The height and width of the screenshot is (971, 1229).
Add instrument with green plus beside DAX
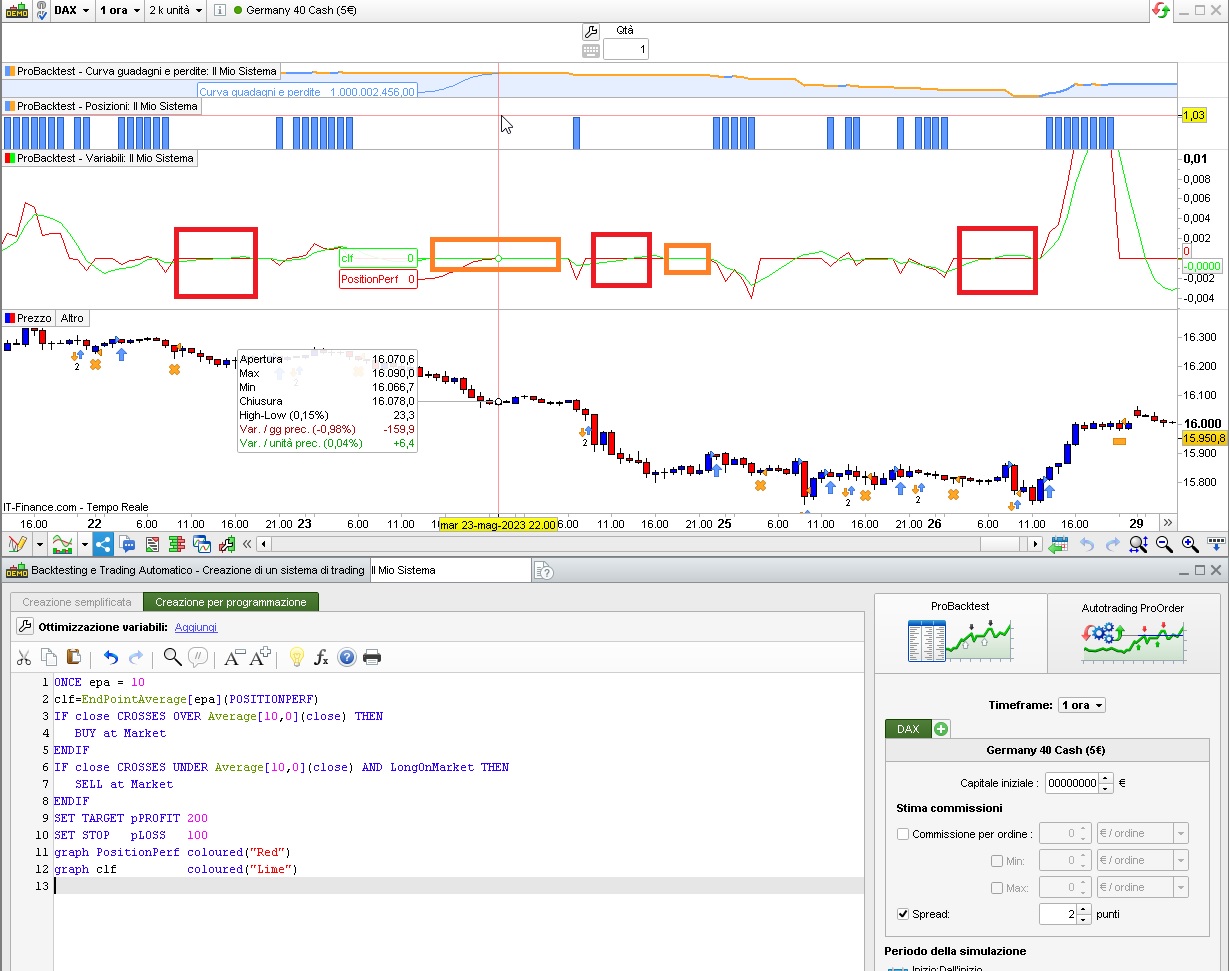pos(942,729)
